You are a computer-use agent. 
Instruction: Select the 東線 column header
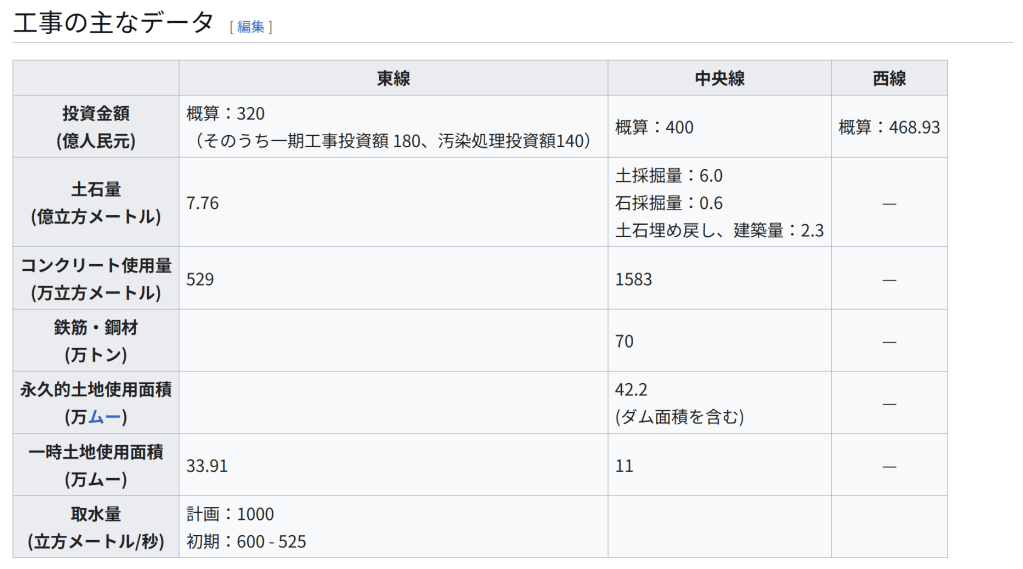click(x=393, y=79)
